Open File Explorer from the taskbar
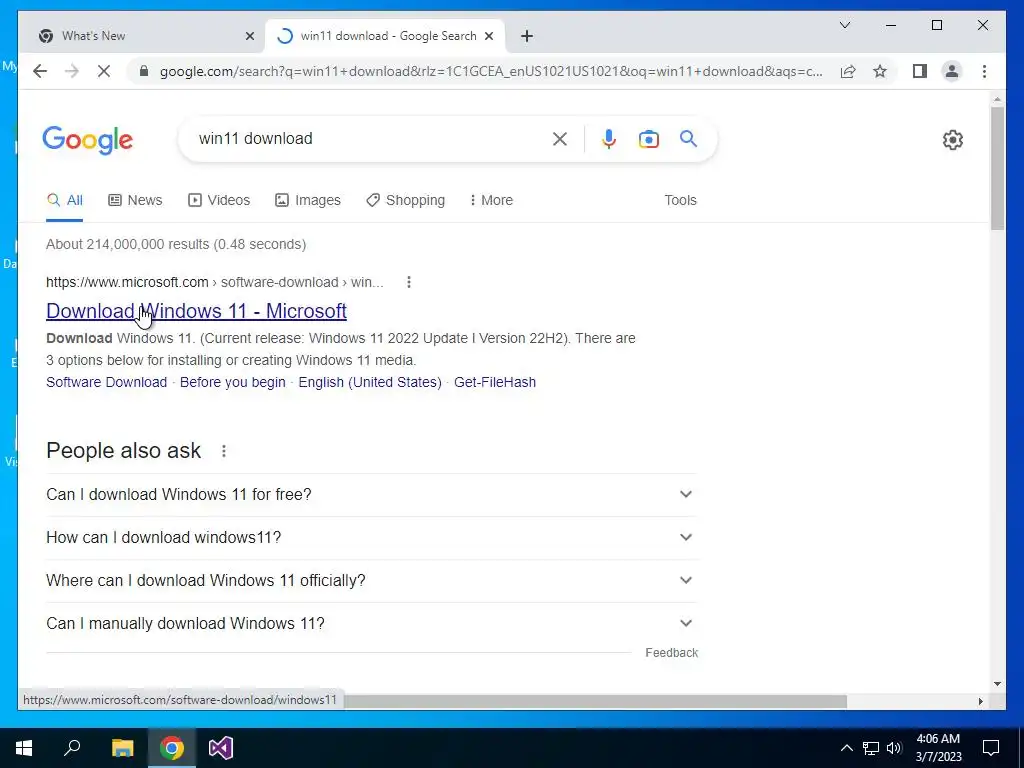 click(122, 748)
